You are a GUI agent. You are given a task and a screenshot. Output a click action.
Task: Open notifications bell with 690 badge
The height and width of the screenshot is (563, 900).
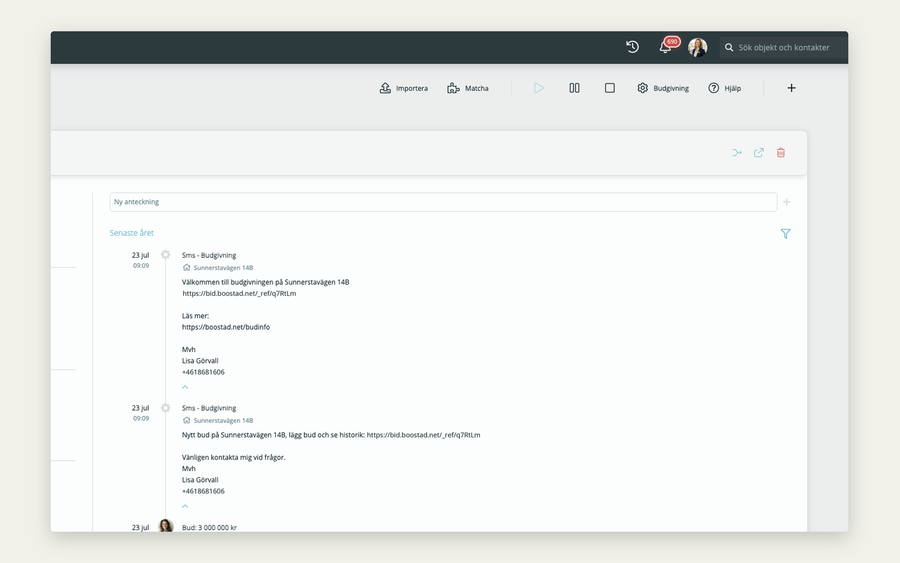click(668, 46)
